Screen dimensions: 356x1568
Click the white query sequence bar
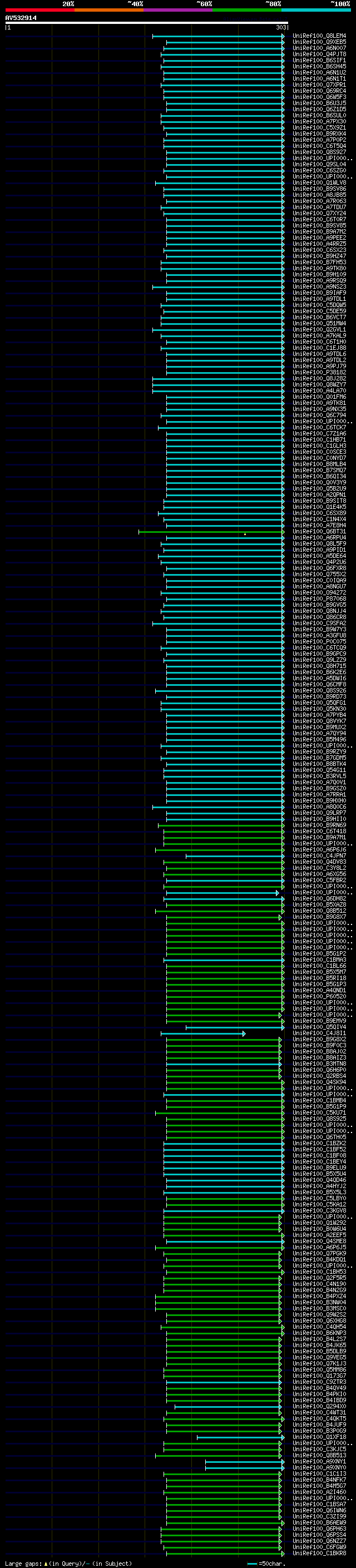click(147, 22)
